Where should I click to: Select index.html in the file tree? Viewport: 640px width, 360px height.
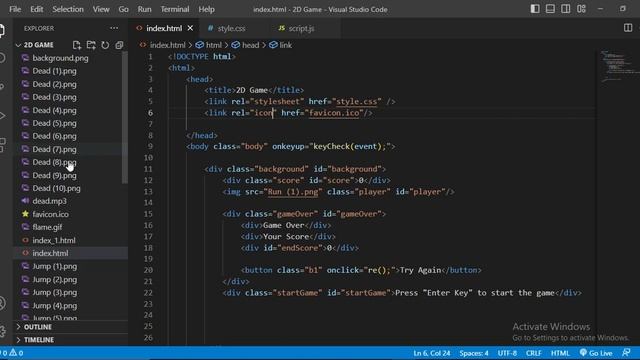click(51, 253)
